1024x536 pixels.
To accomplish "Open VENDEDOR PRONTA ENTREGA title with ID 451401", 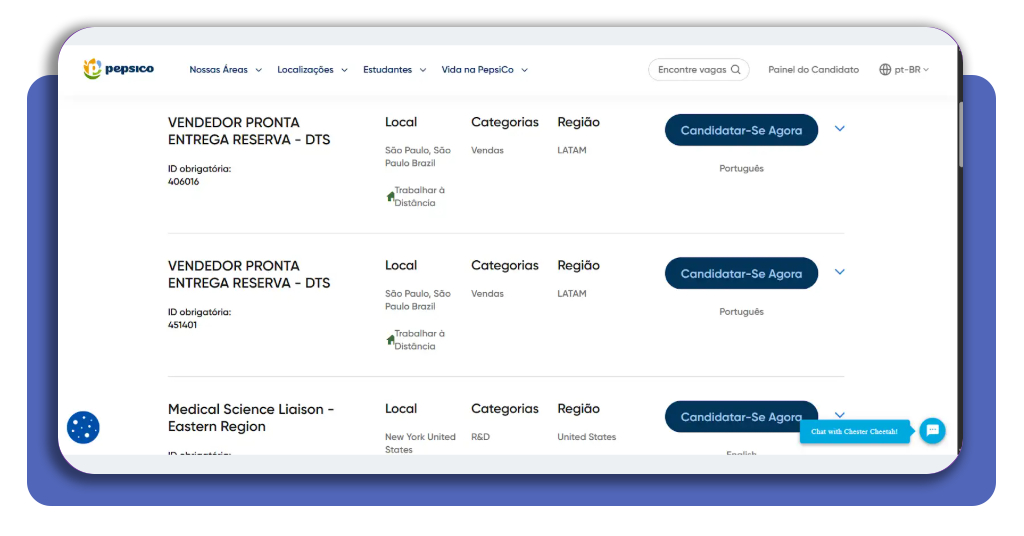I will click(249, 274).
